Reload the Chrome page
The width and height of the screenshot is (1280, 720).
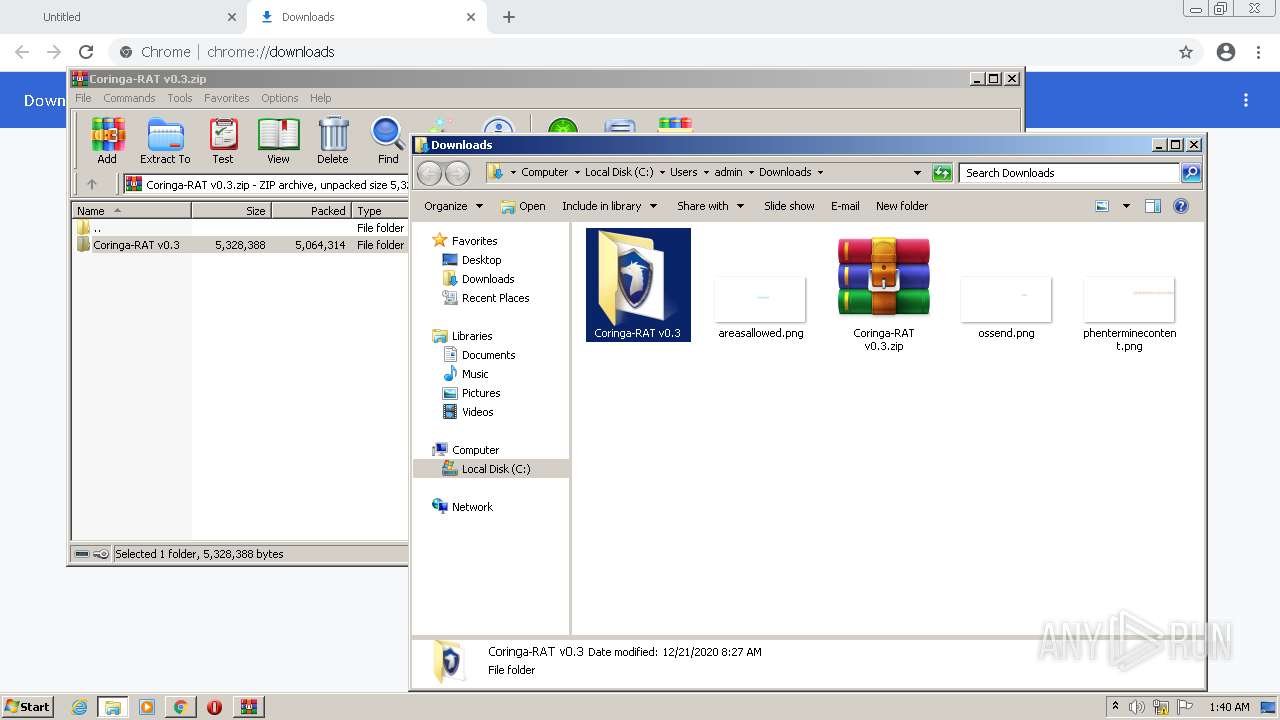pos(86,52)
